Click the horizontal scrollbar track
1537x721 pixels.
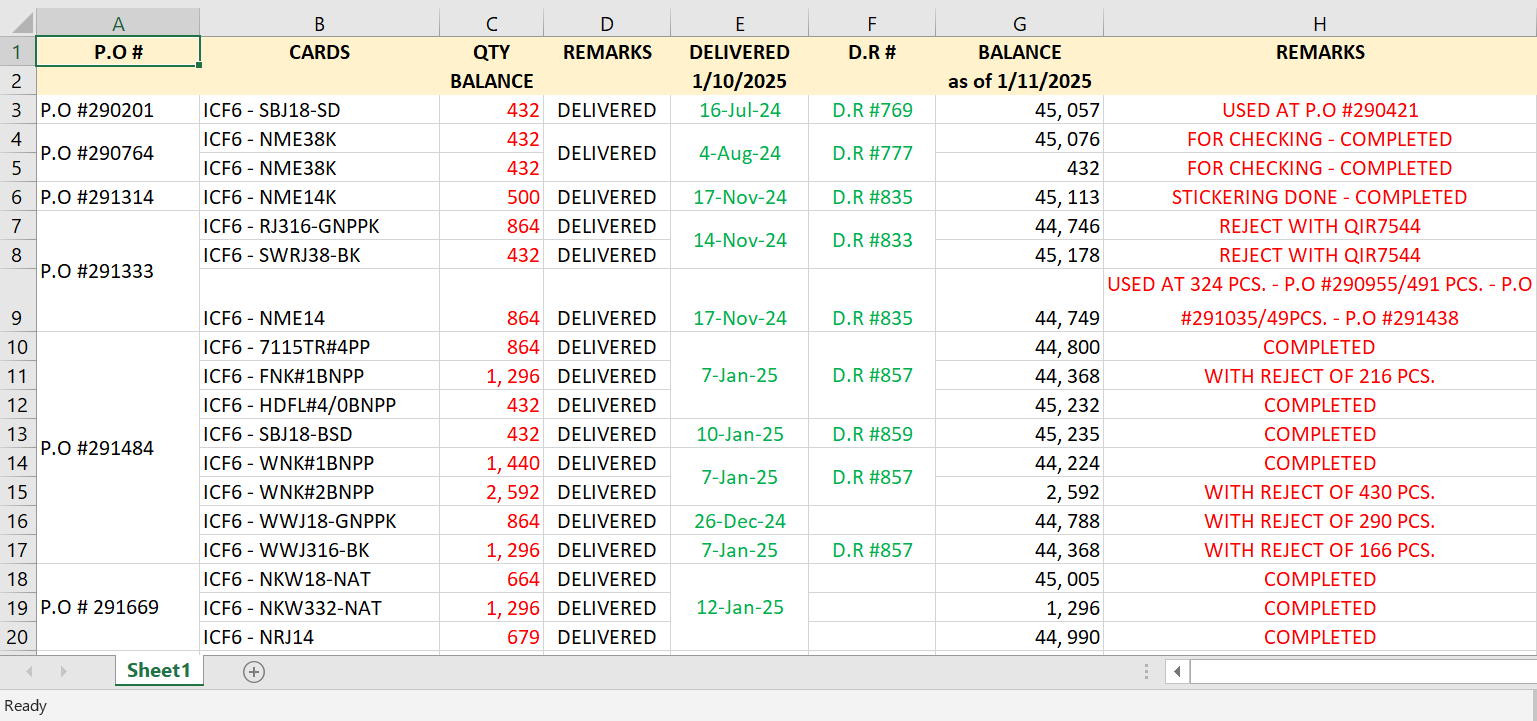click(1363, 672)
